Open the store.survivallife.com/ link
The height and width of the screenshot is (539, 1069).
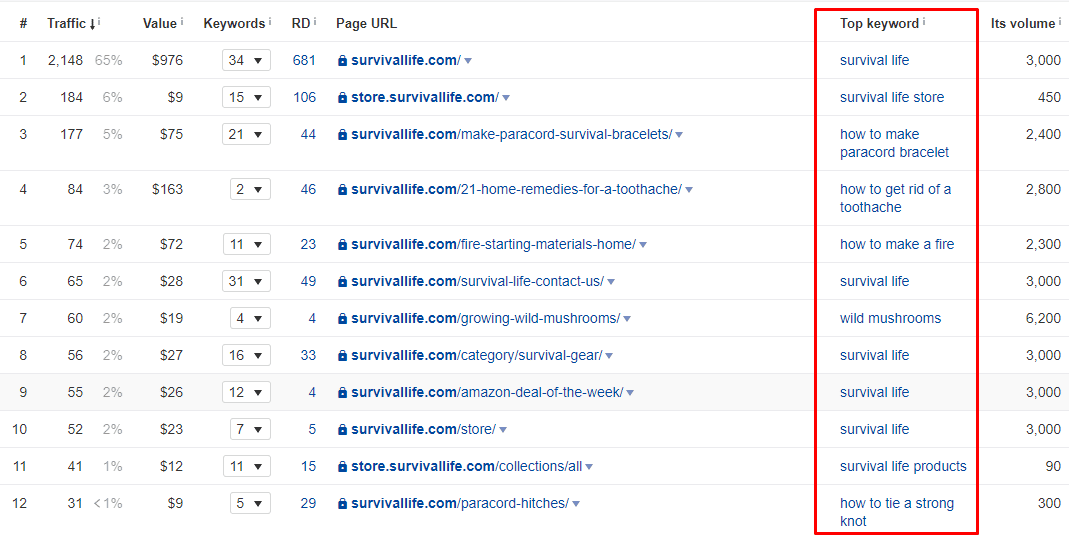(425, 97)
